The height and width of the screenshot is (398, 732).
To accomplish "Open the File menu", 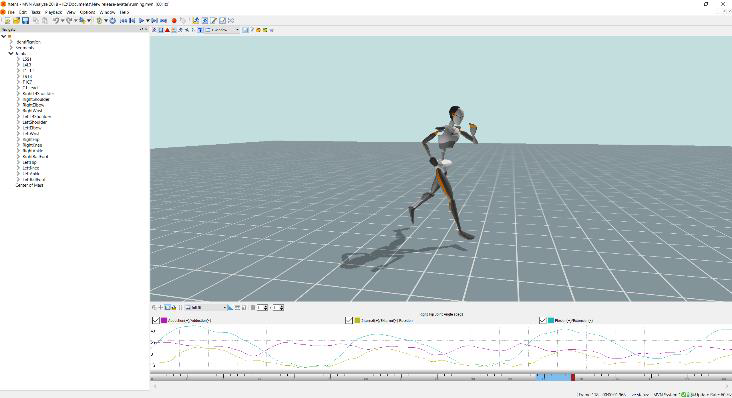I will 11,12.
